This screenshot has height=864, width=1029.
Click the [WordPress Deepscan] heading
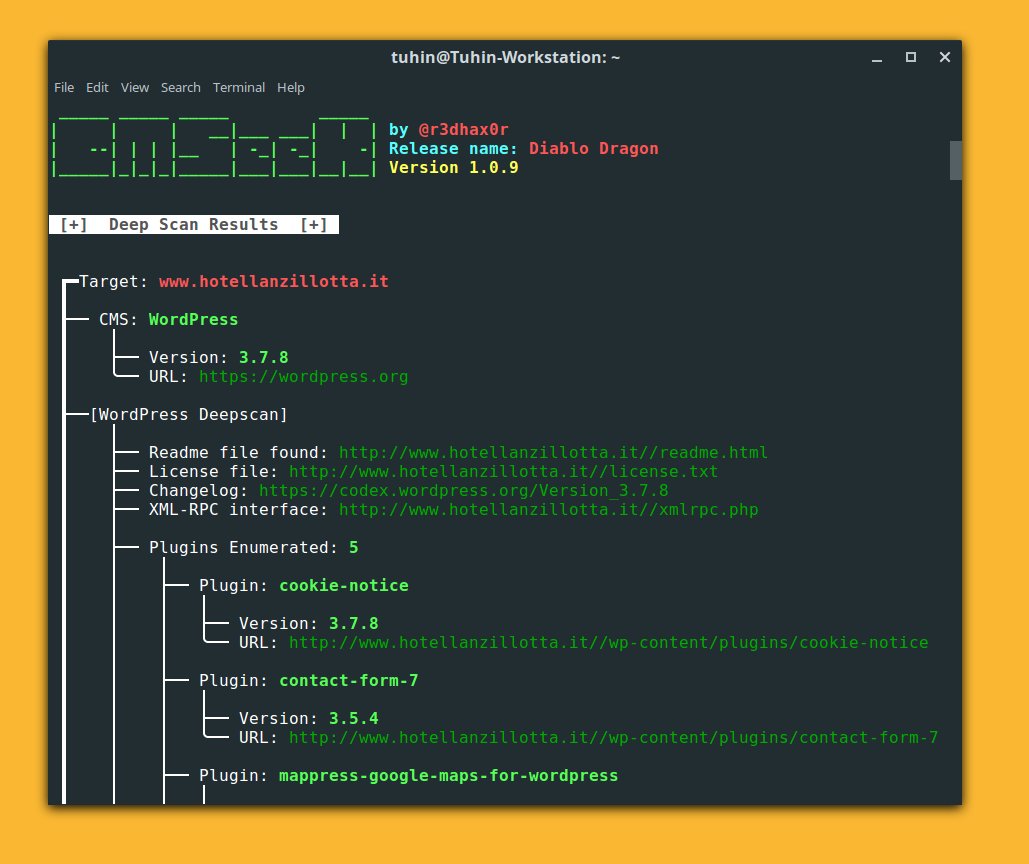coord(188,415)
